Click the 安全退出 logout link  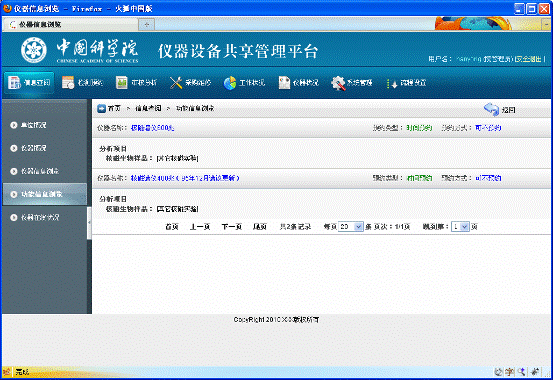tap(529, 59)
